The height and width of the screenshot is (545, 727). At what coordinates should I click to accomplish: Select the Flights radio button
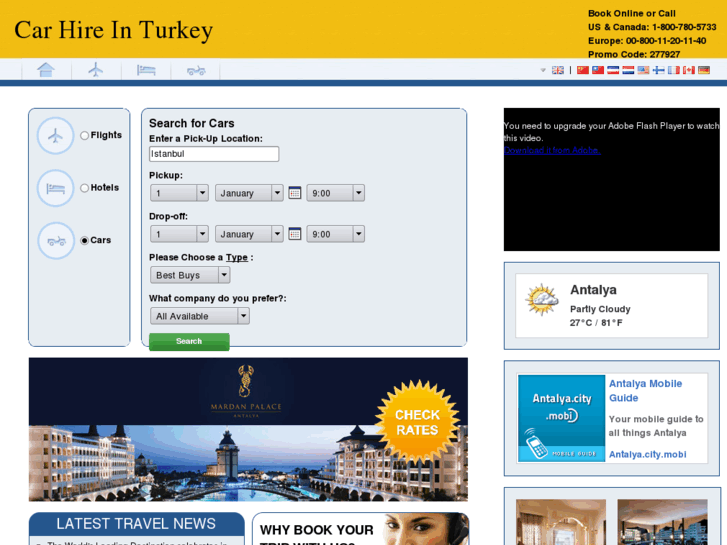[x=84, y=135]
